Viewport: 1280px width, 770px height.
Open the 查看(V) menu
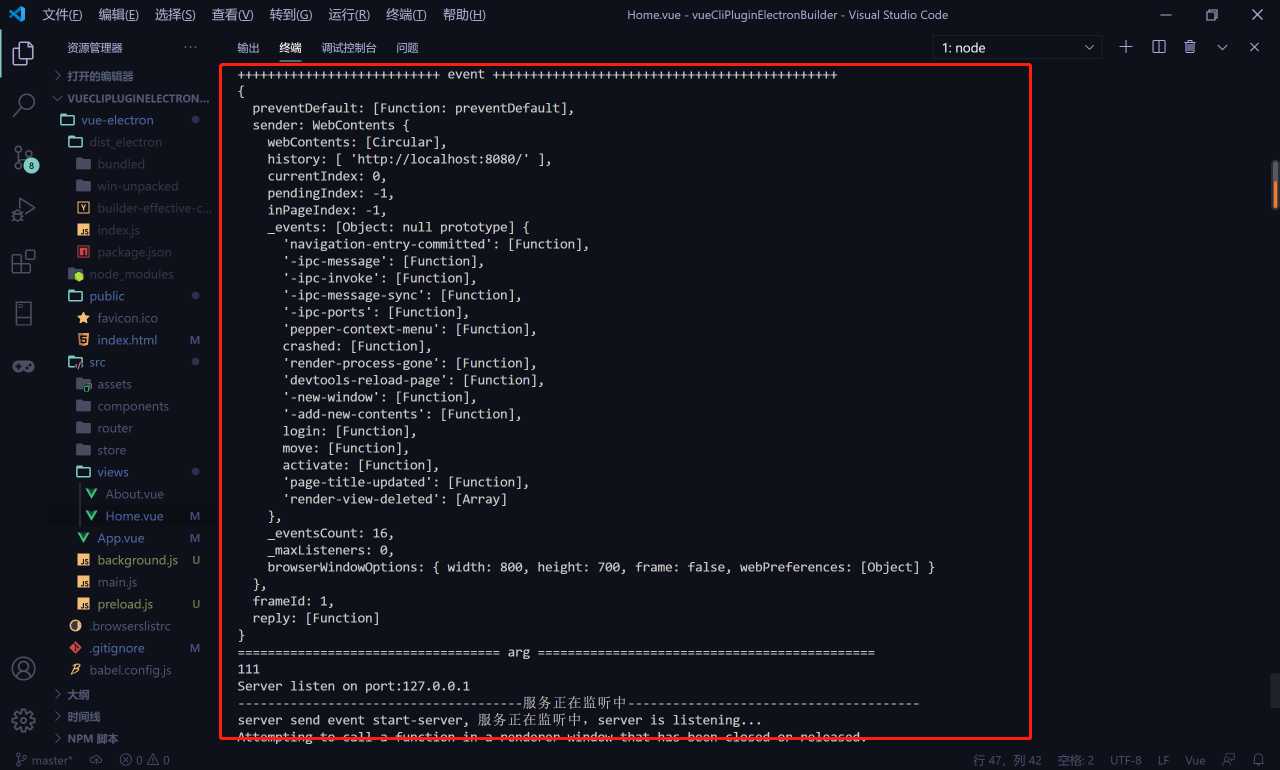pyautogui.click(x=233, y=15)
